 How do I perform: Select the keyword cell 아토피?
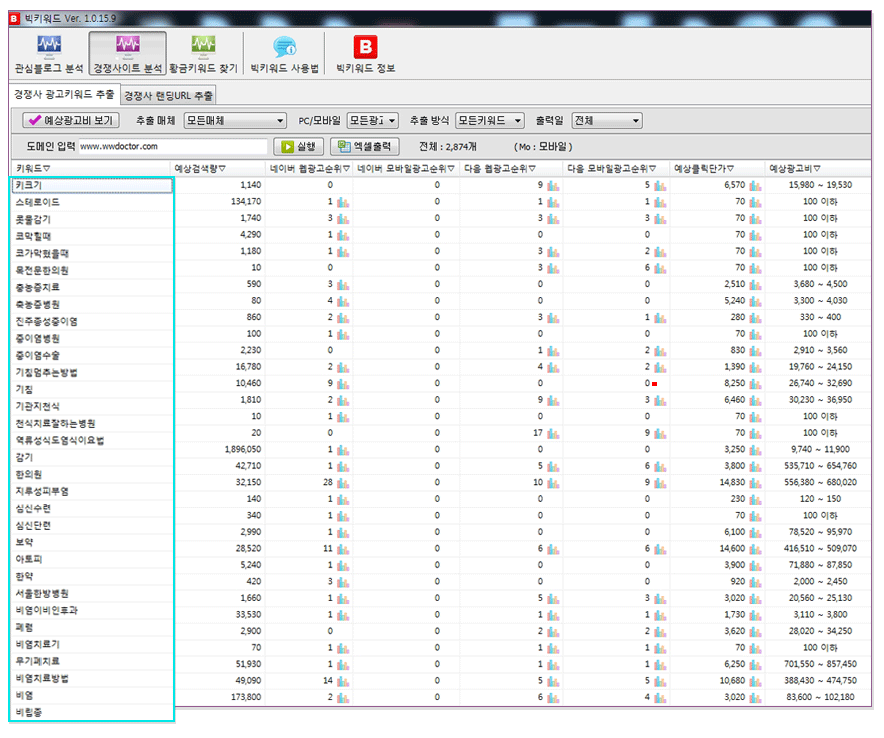[x=92, y=559]
